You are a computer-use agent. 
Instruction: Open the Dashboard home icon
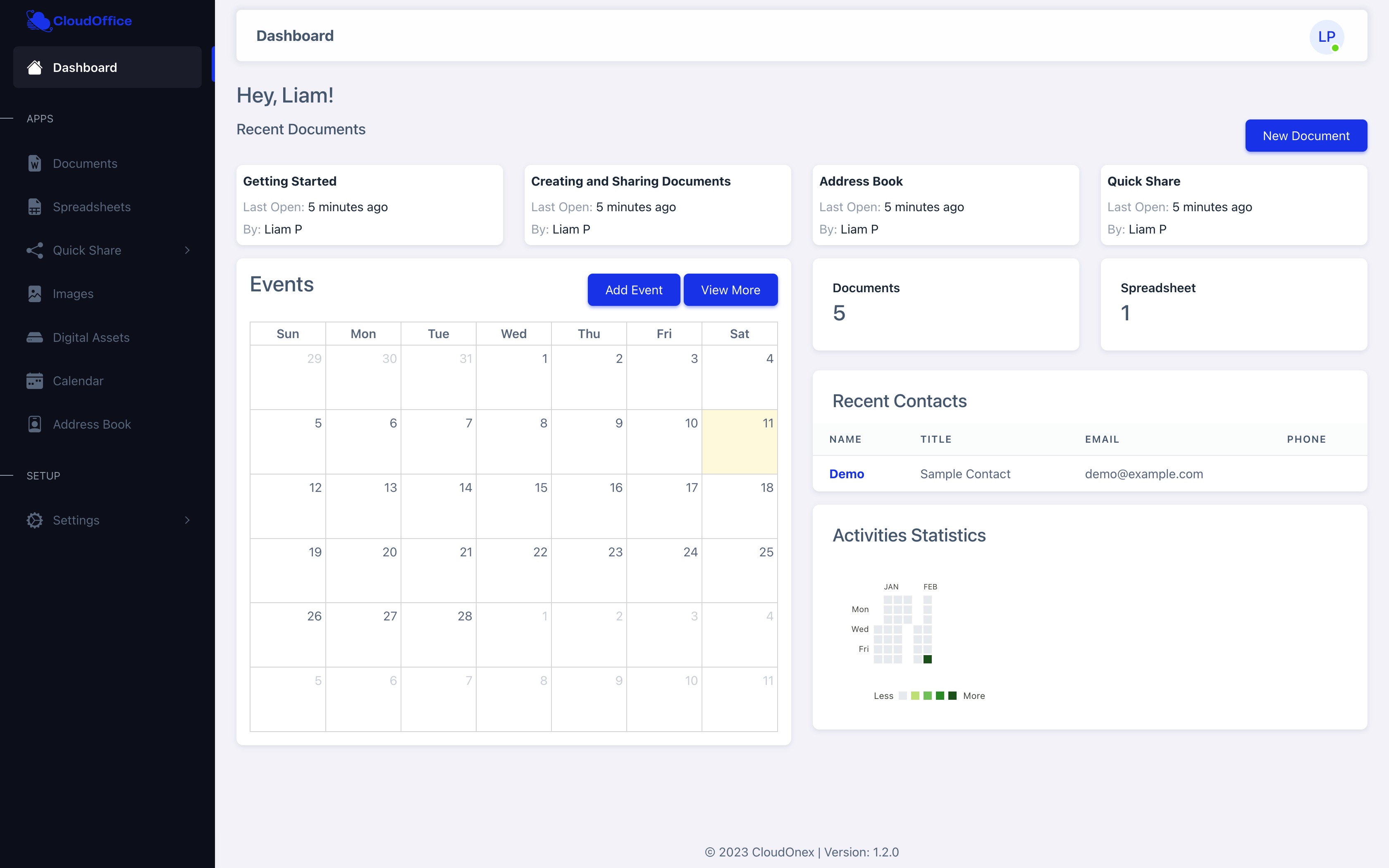[x=34, y=67]
